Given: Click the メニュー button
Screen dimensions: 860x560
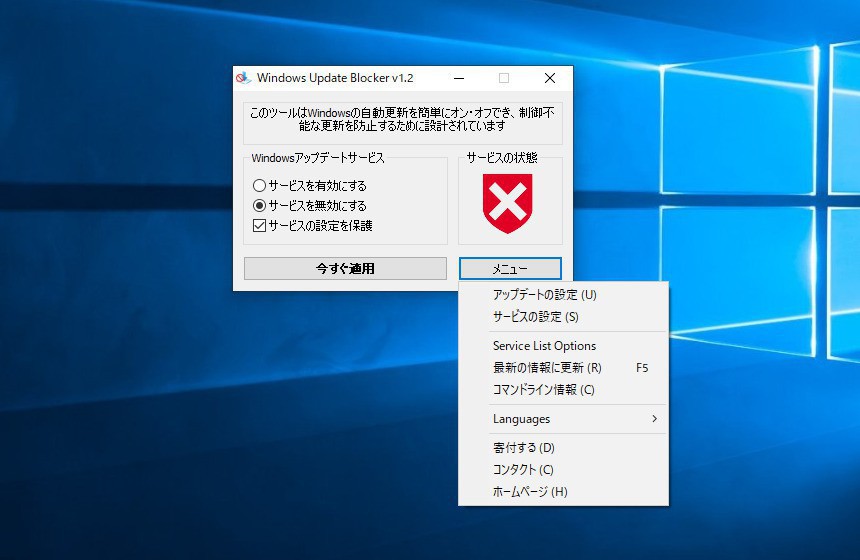Looking at the screenshot, I should click(510, 269).
